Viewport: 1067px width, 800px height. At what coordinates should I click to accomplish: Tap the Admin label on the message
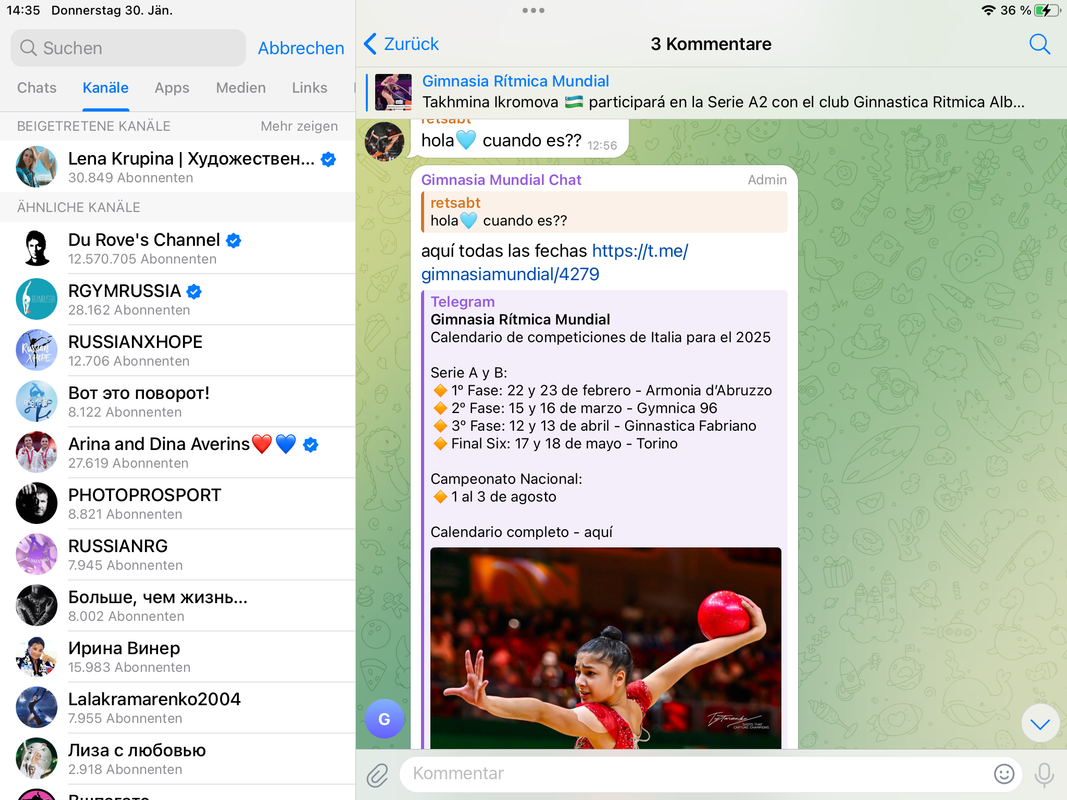click(x=767, y=180)
